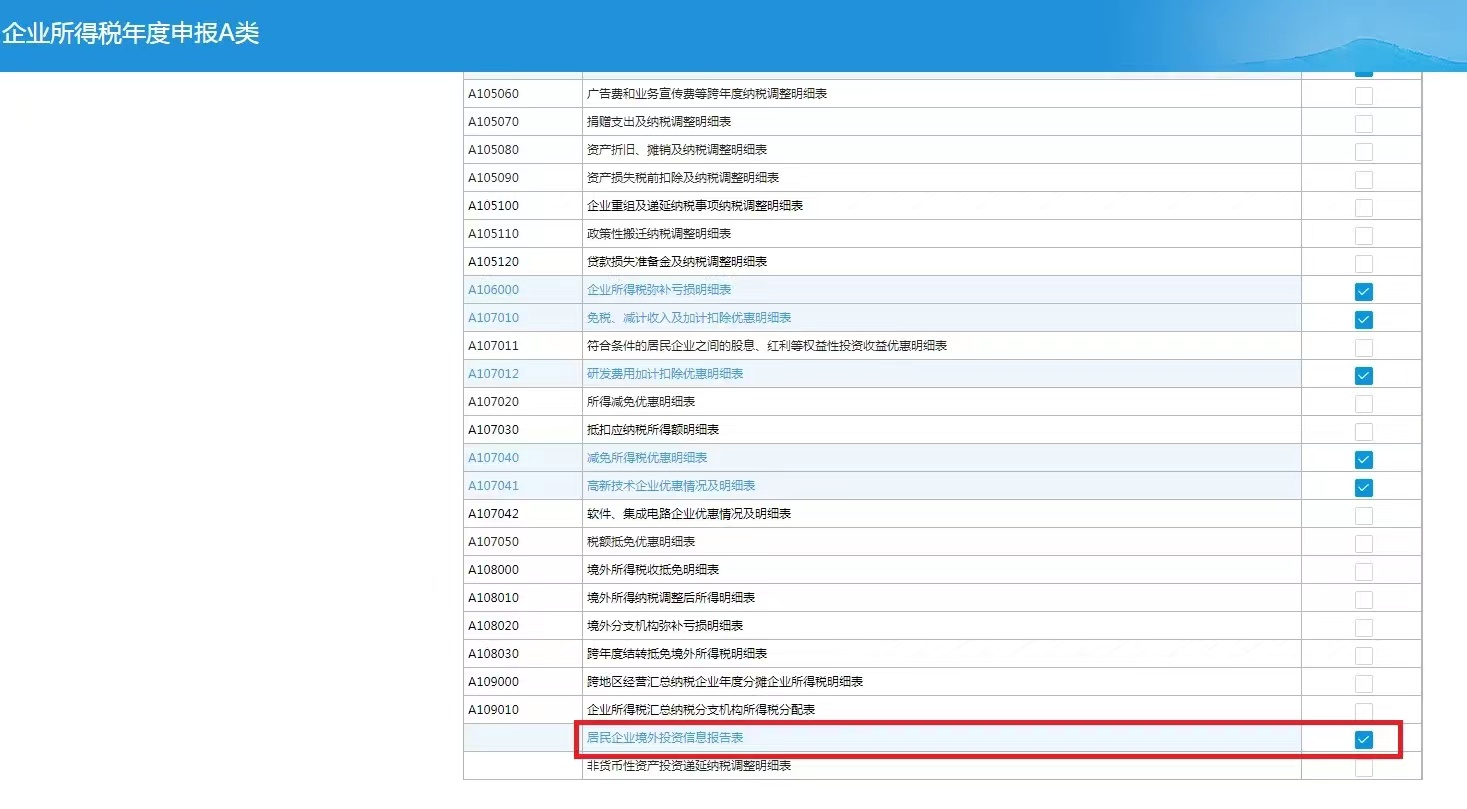
Task: Uncheck the 居民企业境外投资信息报告表 checkbox
Action: (x=1363, y=740)
